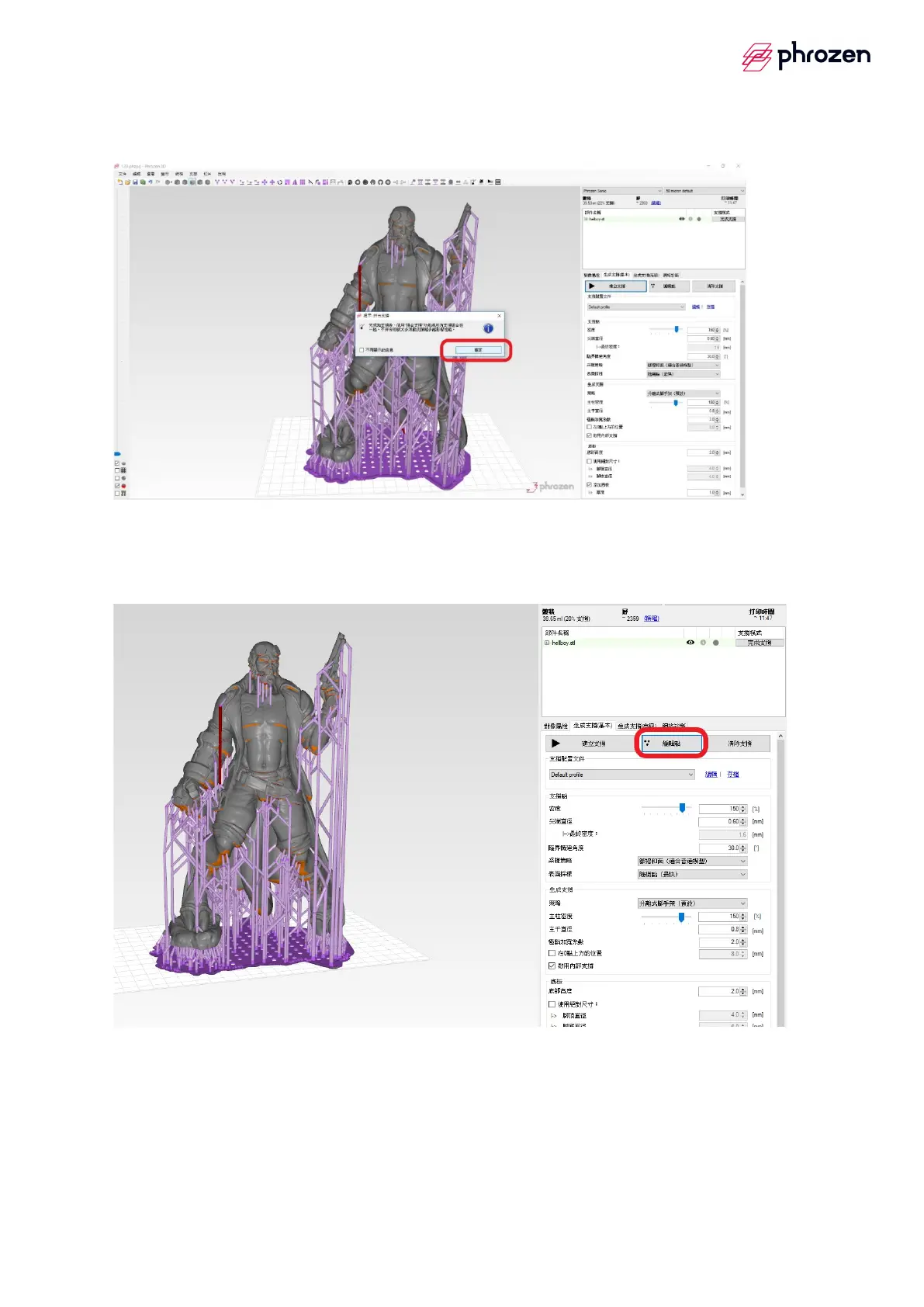
Task: Open the 預覽 link beside layer count 2359
Action: (x=651, y=619)
